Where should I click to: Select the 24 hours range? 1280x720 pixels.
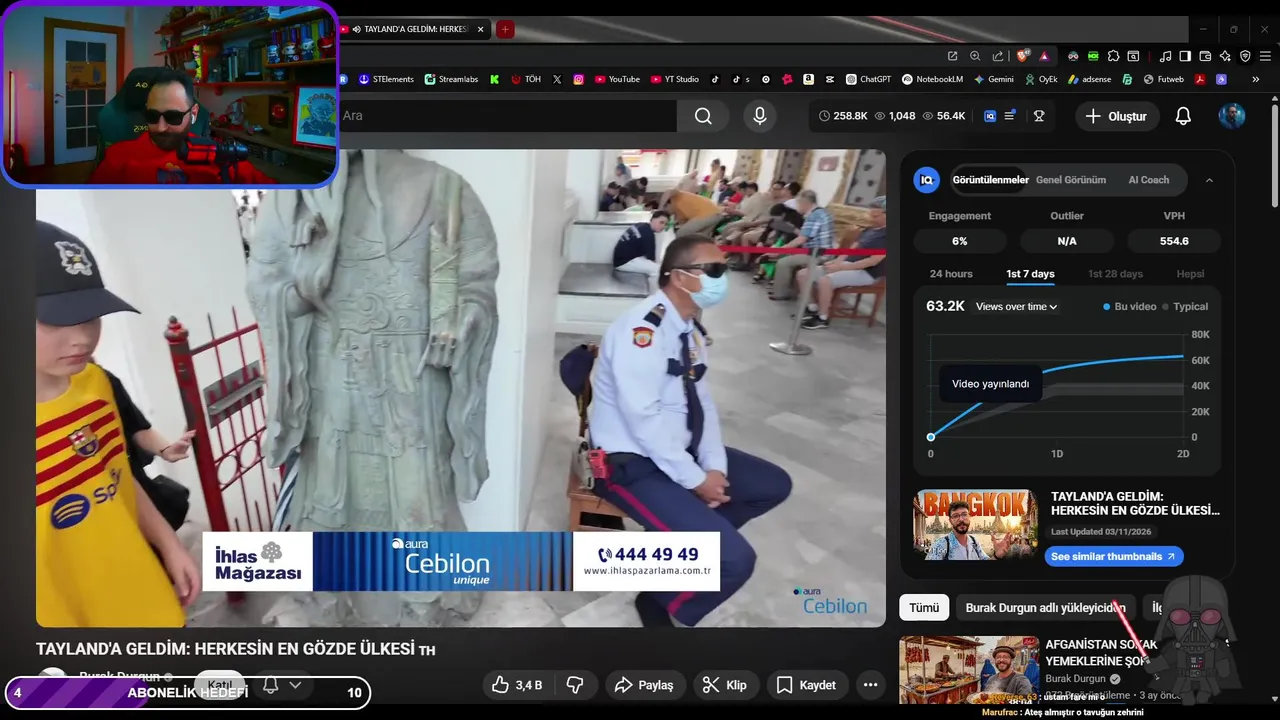click(x=951, y=274)
